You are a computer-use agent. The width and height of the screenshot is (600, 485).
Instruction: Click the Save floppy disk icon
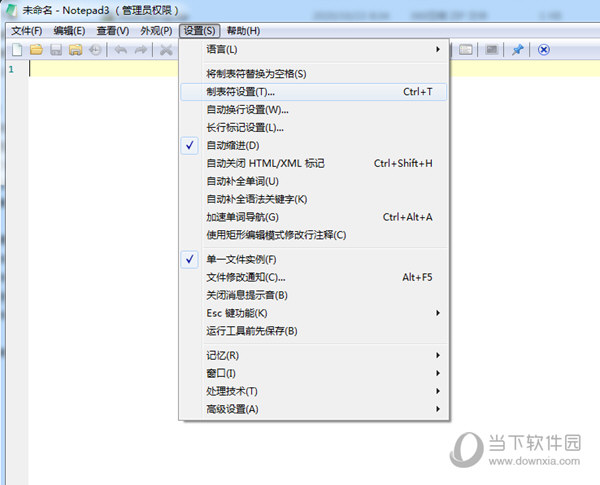[x=56, y=50]
